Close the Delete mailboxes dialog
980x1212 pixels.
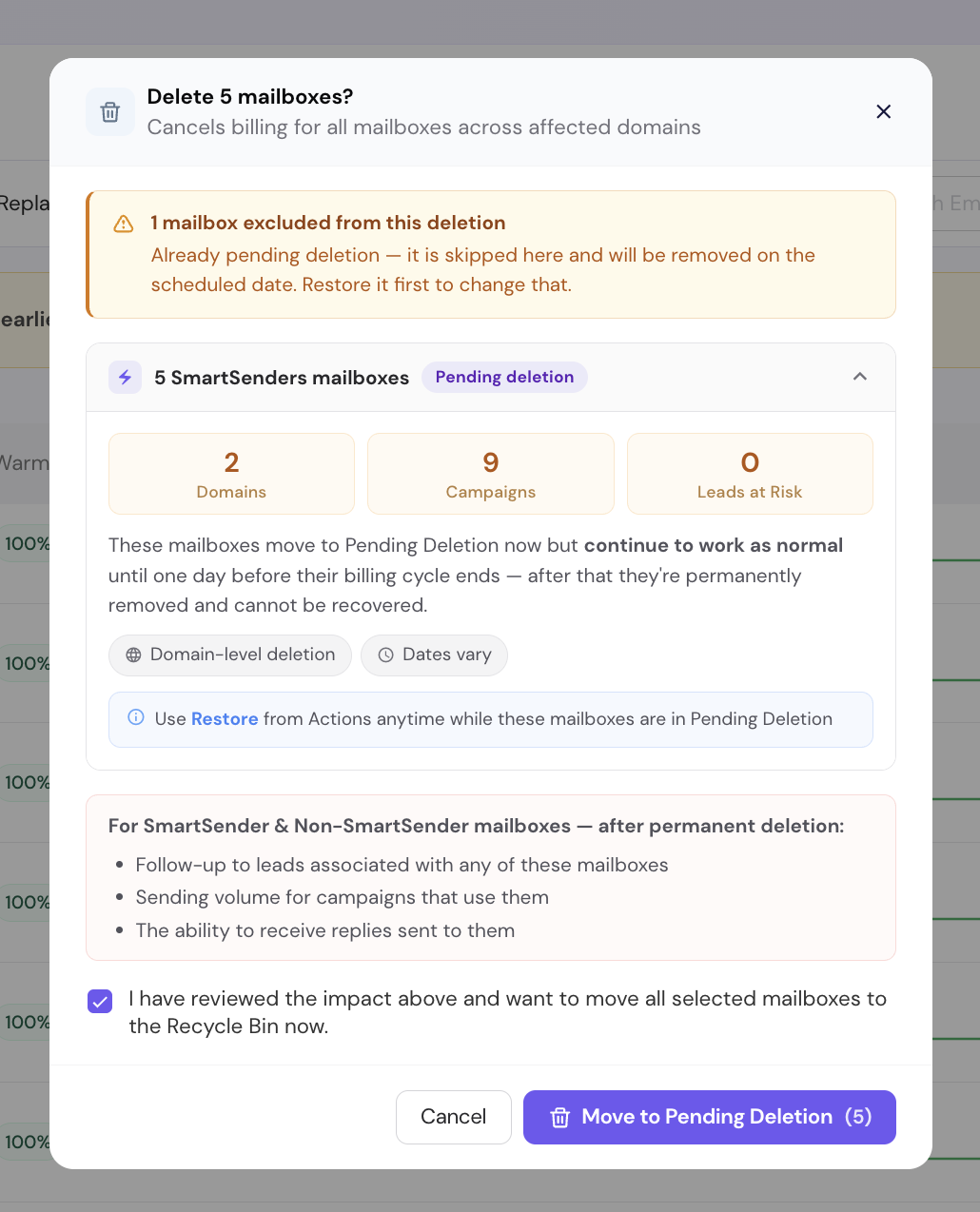pos(883,112)
